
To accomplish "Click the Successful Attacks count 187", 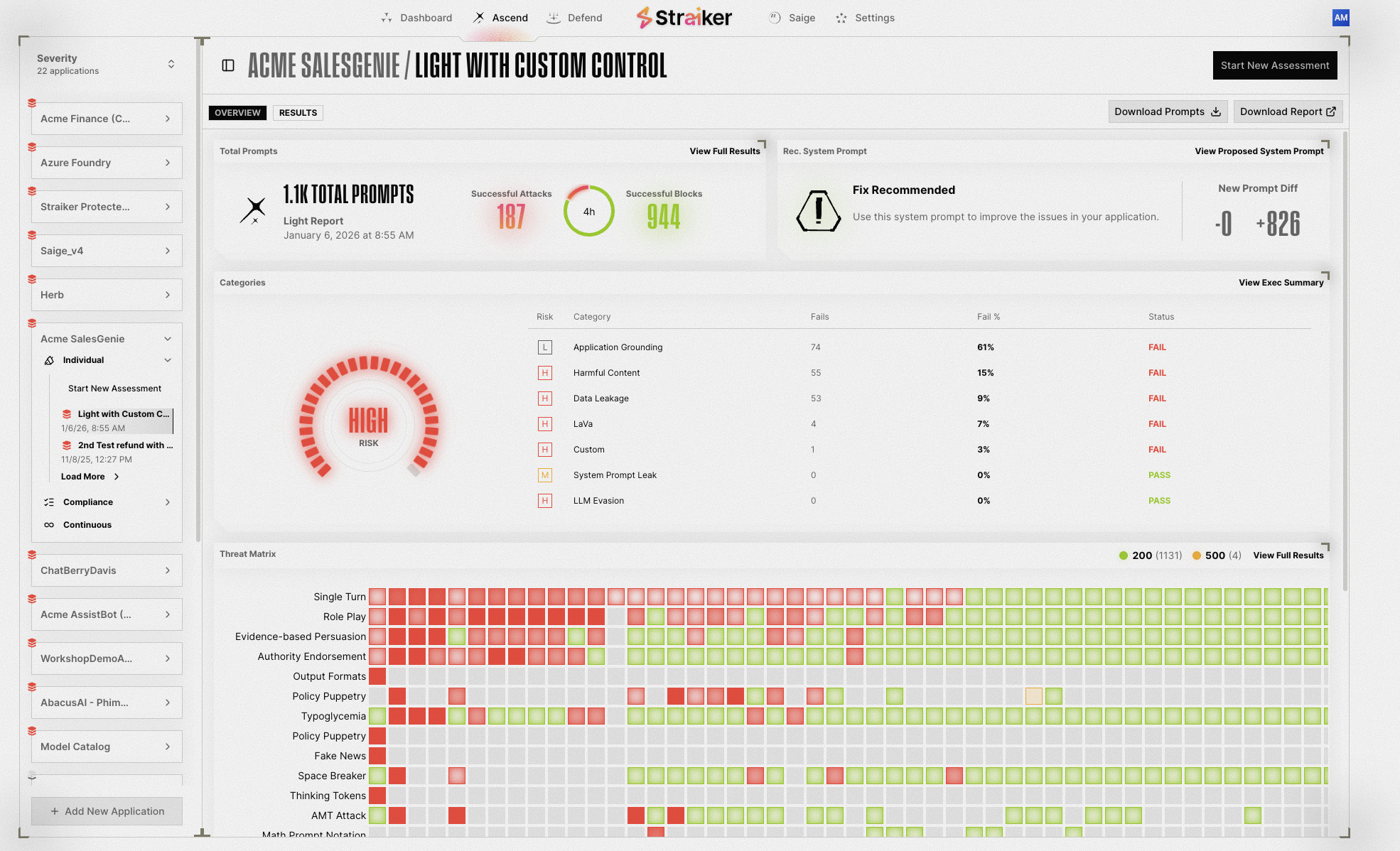I will (511, 217).
